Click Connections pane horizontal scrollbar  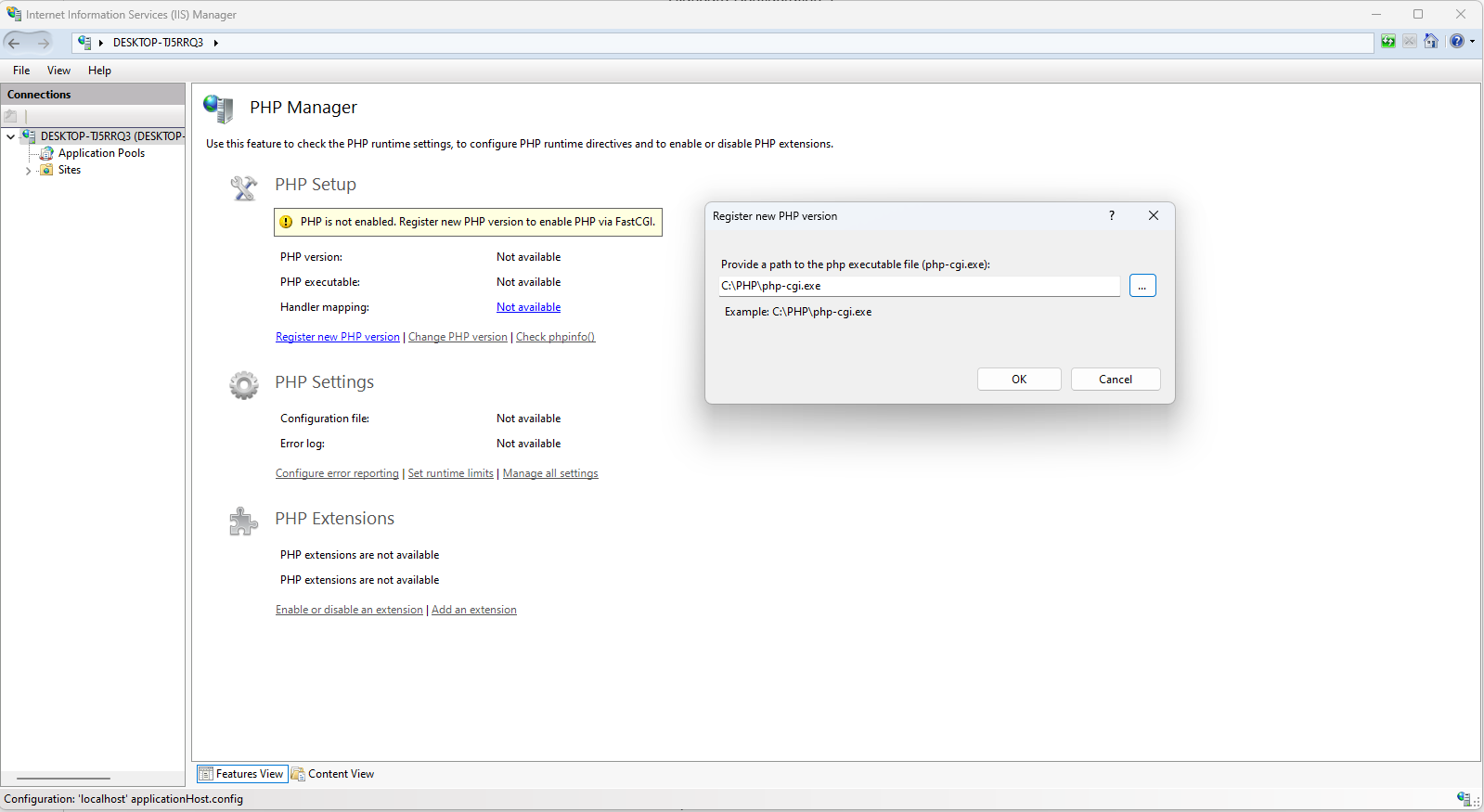(63, 779)
